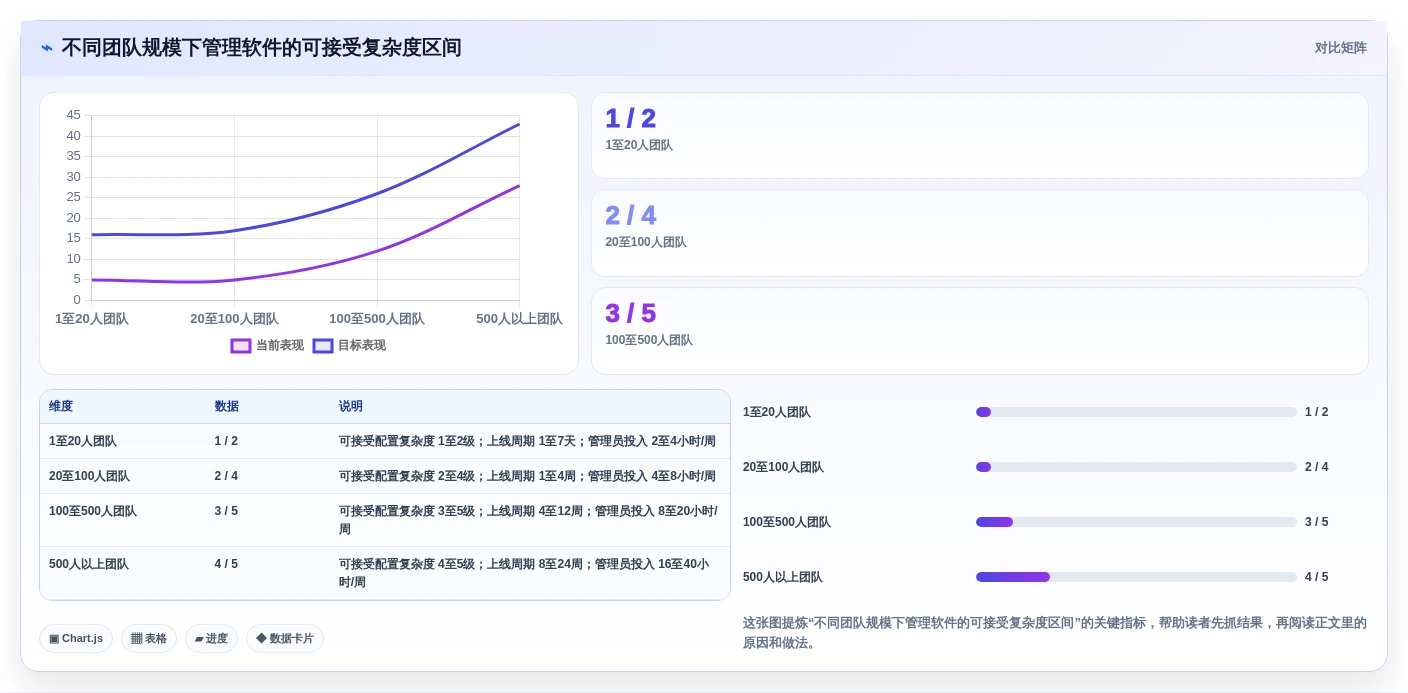
Task: Click the 500人以上团队 progress label
Action: click(783, 577)
